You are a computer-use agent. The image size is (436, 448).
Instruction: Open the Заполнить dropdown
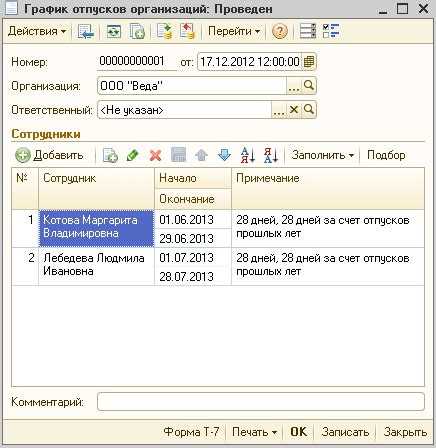(x=322, y=155)
